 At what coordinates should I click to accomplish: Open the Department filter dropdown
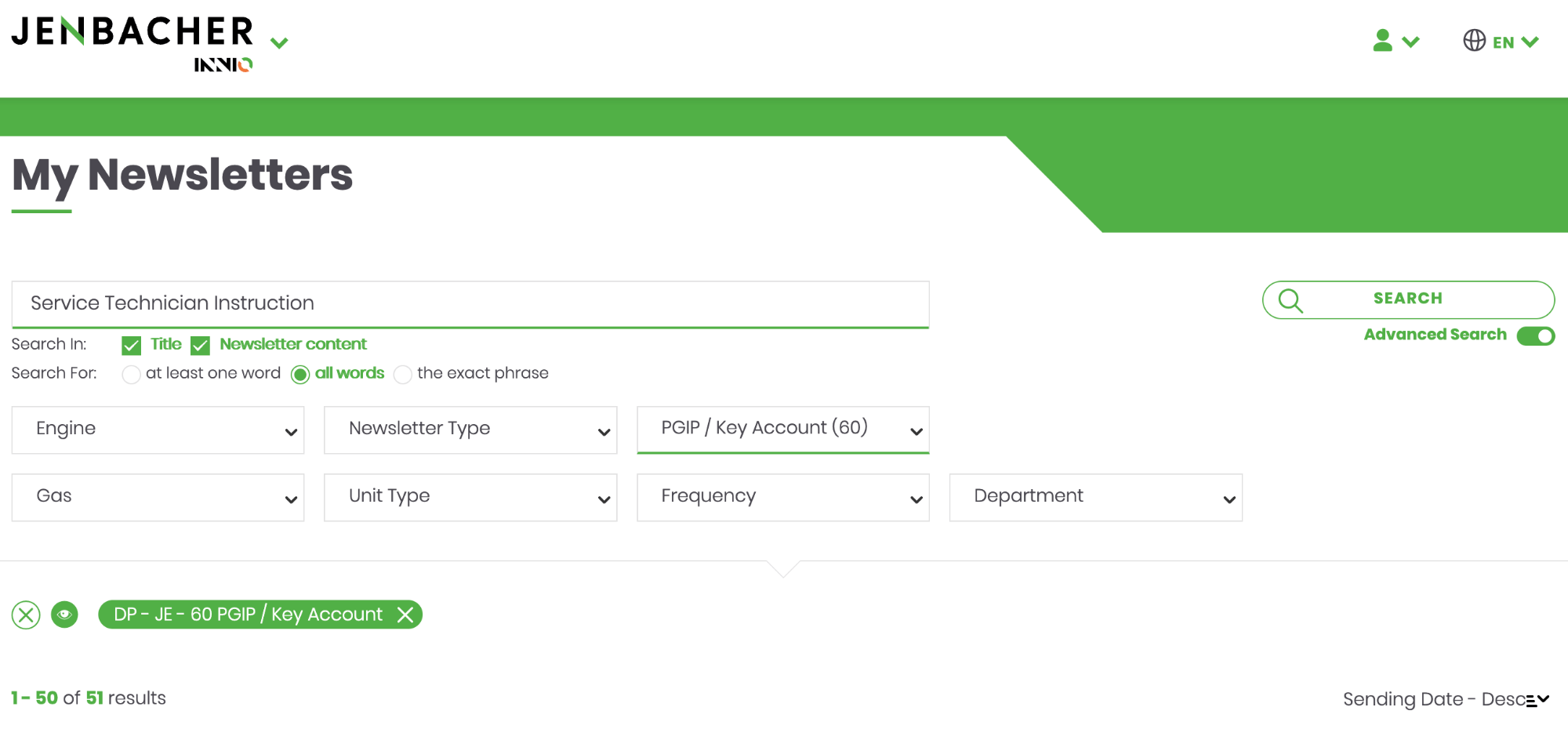[x=1095, y=497]
